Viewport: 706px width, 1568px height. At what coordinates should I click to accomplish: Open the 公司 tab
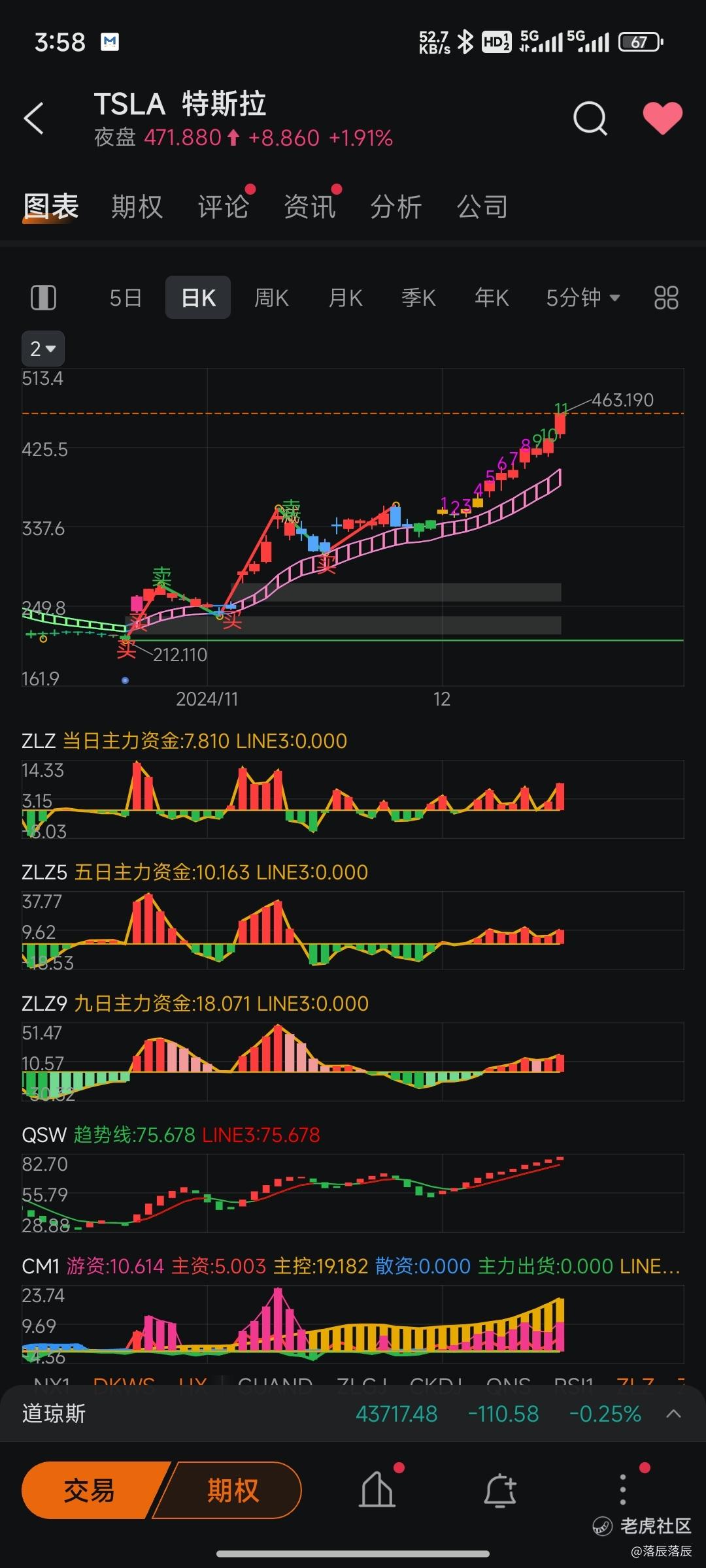[482, 207]
